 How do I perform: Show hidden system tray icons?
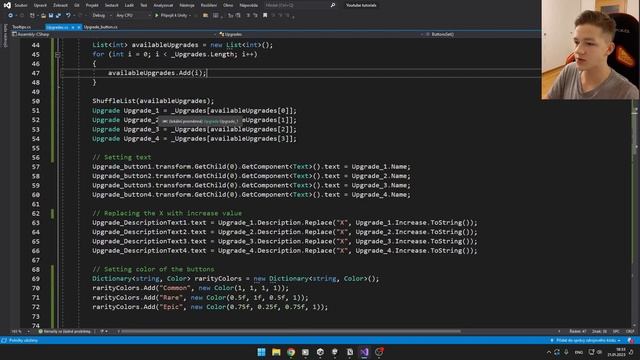coord(549,352)
